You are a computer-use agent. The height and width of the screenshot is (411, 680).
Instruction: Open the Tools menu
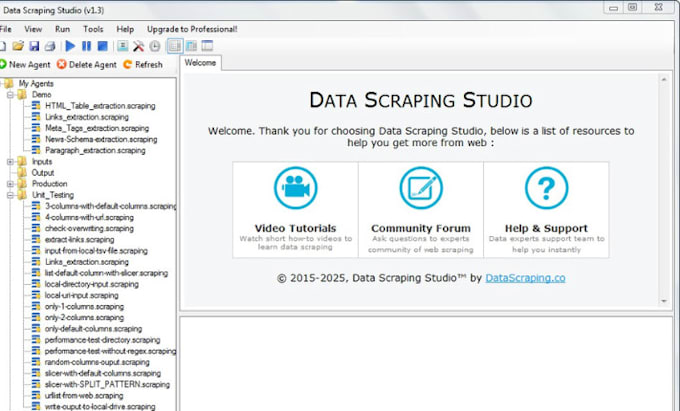(x=93, y=29)
